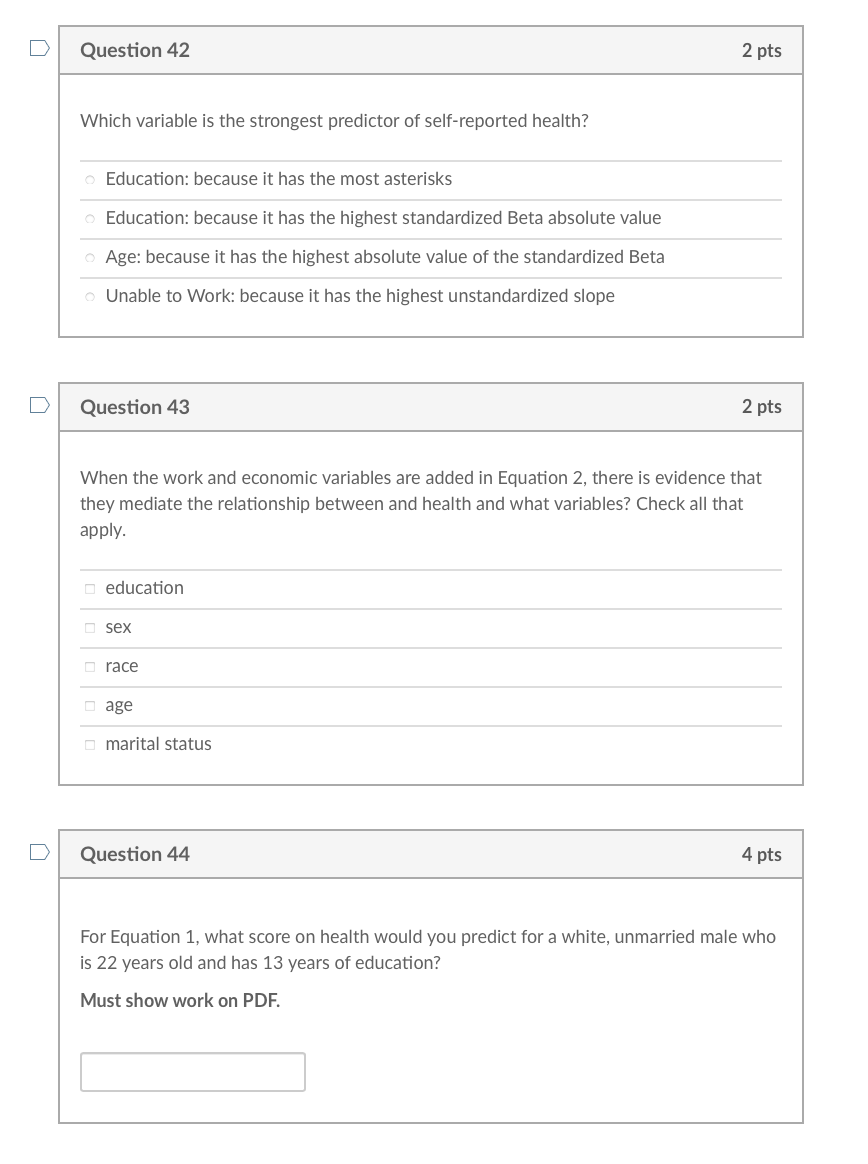
Task: Tick the age checkbox
Action: [x=90, y=706]
